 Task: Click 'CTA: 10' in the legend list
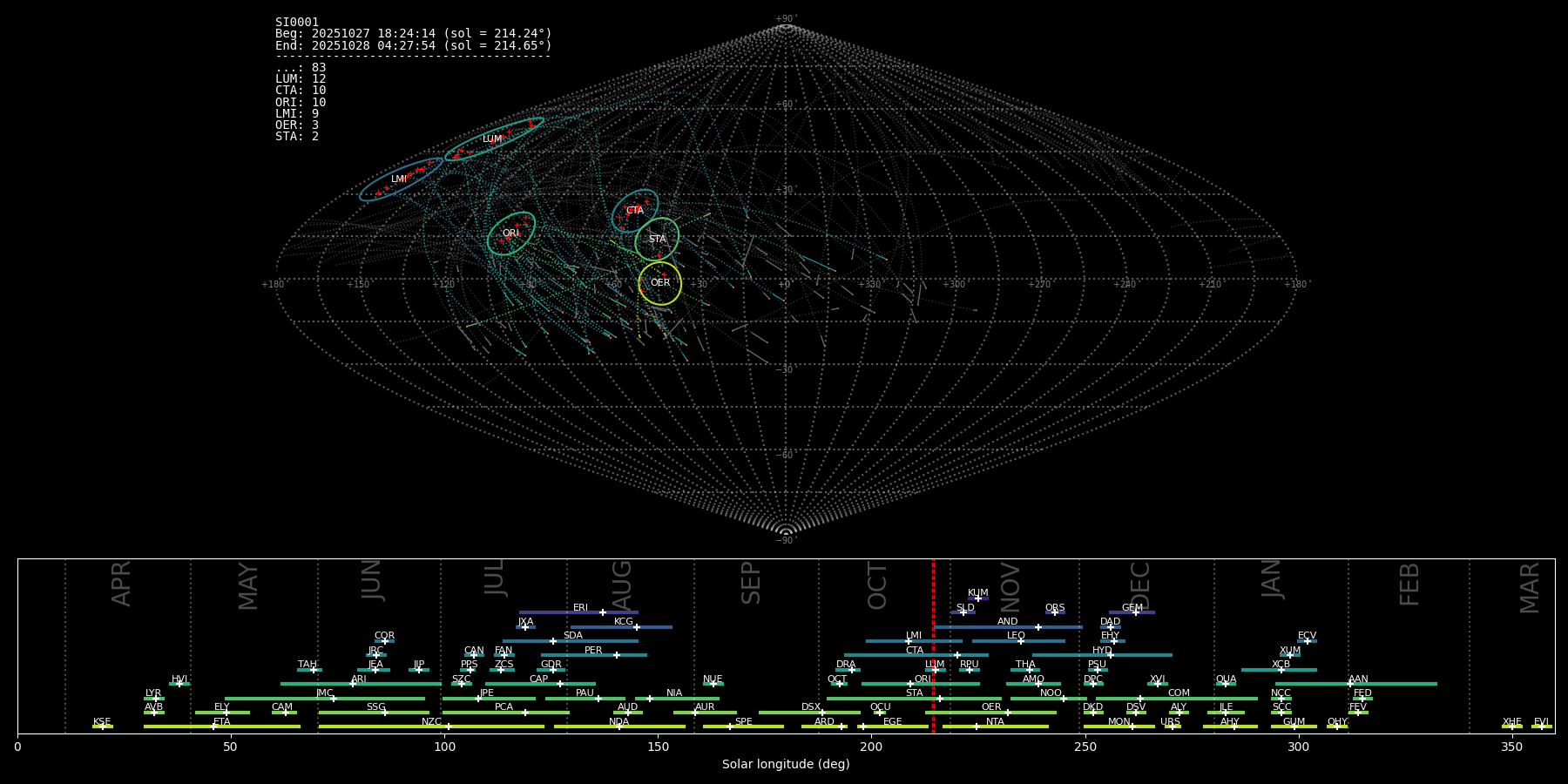(301, 91)
